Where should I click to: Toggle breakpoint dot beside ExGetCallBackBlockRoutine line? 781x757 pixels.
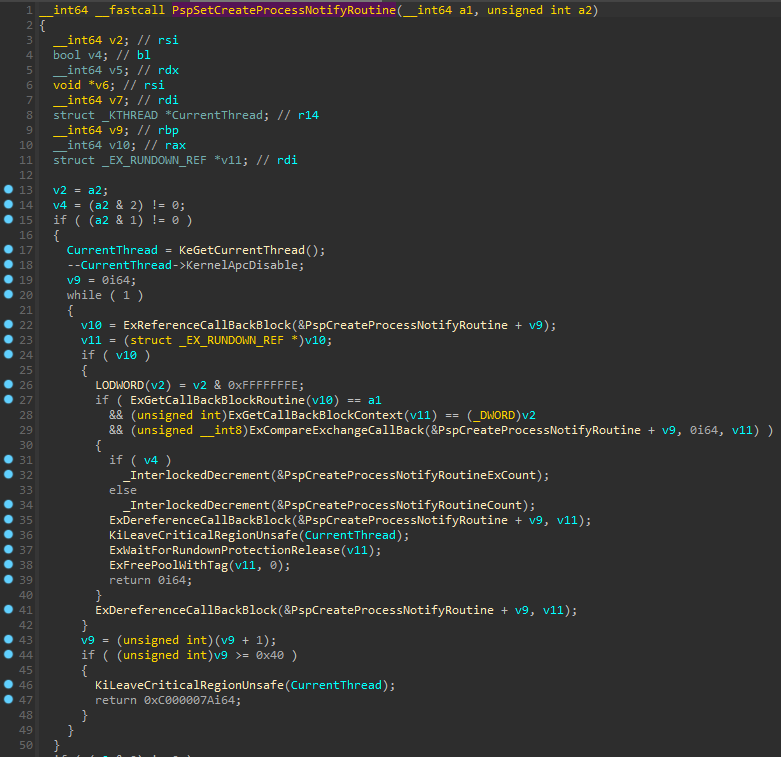coord(8,399)
